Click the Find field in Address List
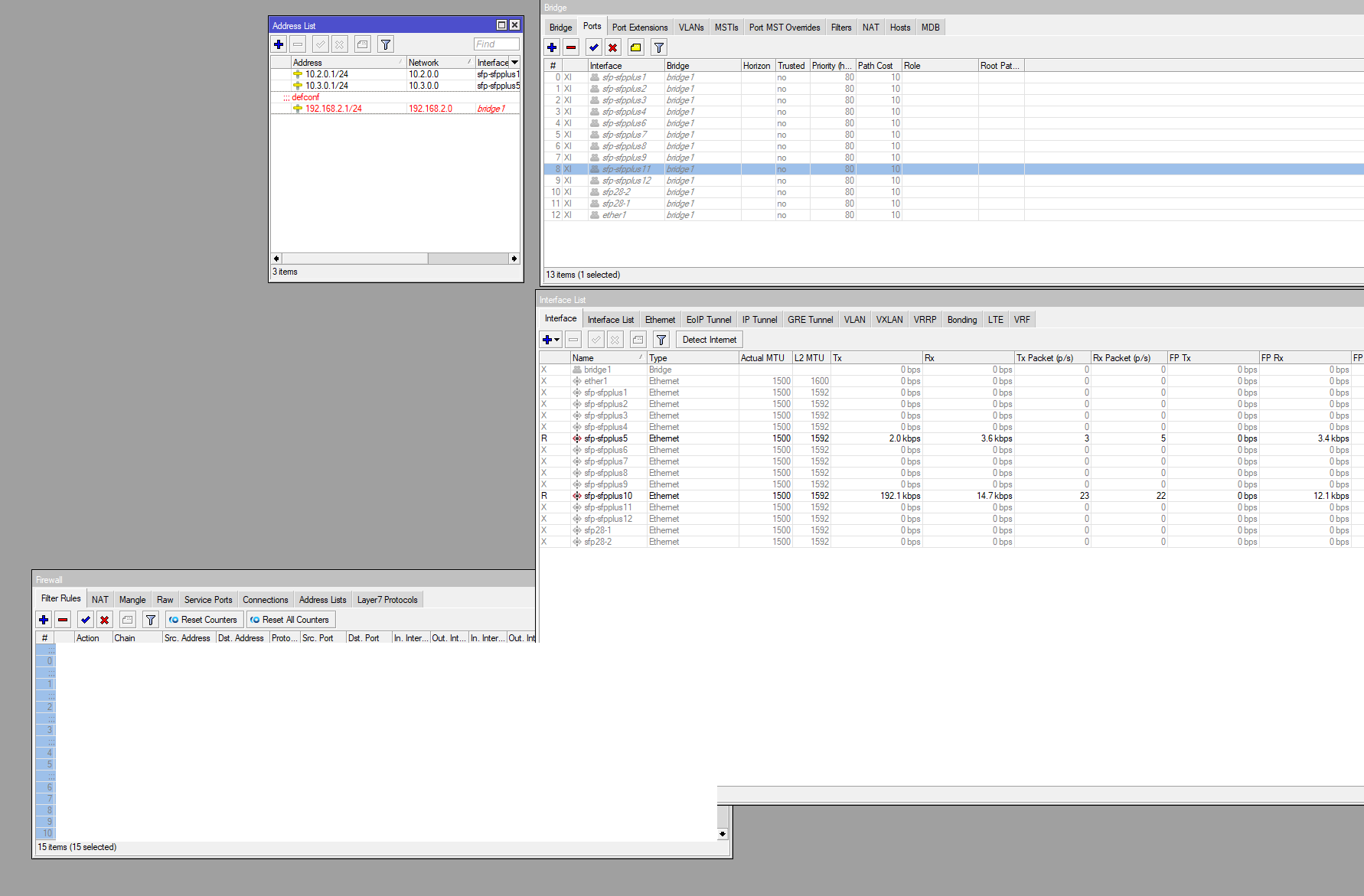This screenshot has width=1364, height=896. click(496, 44)
